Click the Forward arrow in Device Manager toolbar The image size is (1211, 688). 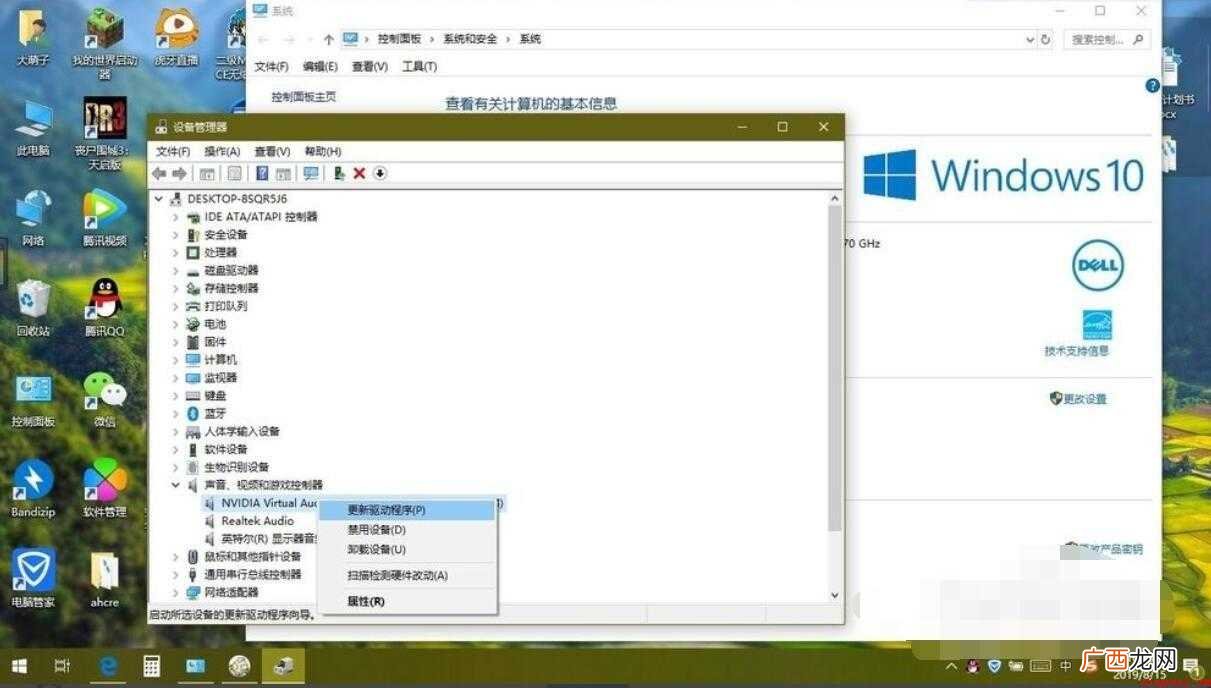click(x=179, y=173)
